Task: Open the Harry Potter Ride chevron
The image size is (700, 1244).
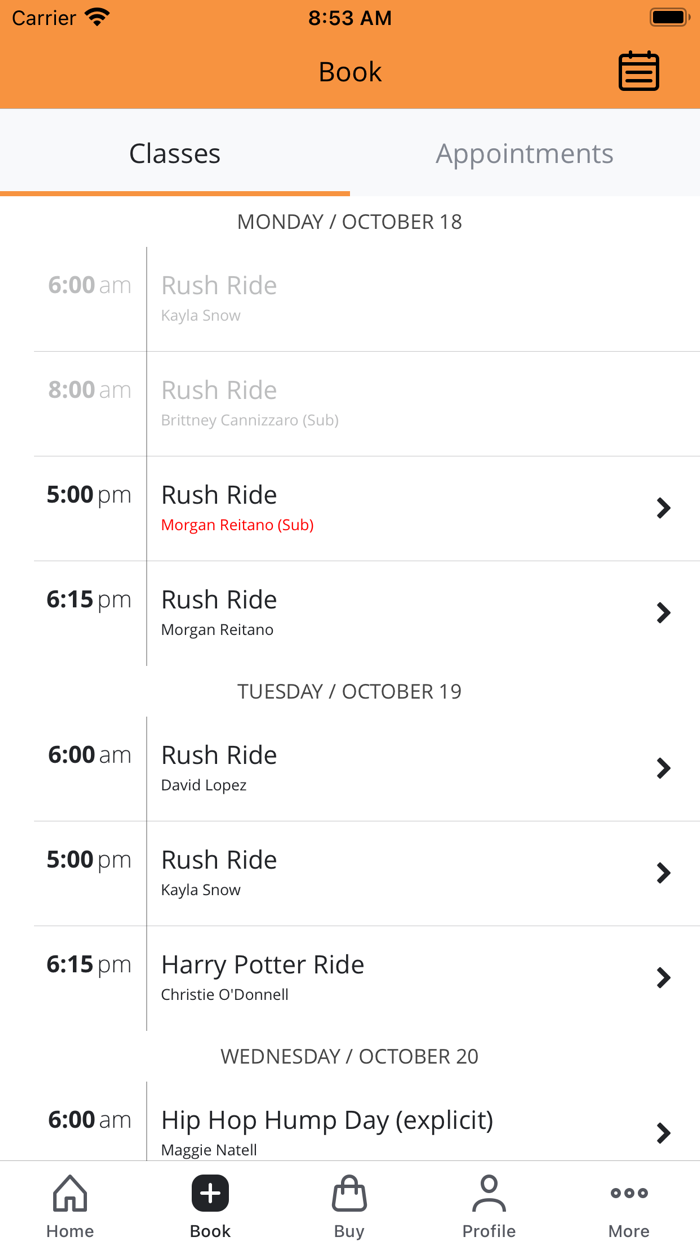Action: point(663,977)
